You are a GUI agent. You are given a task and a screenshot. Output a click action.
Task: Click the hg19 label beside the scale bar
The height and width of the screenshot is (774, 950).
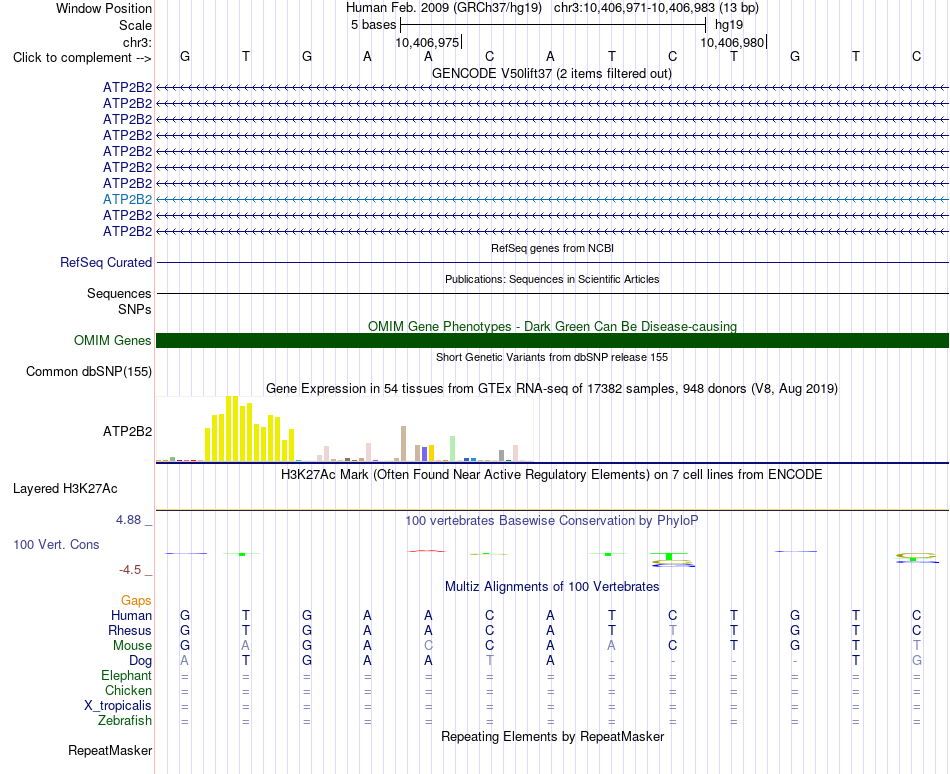coord(729,25)
